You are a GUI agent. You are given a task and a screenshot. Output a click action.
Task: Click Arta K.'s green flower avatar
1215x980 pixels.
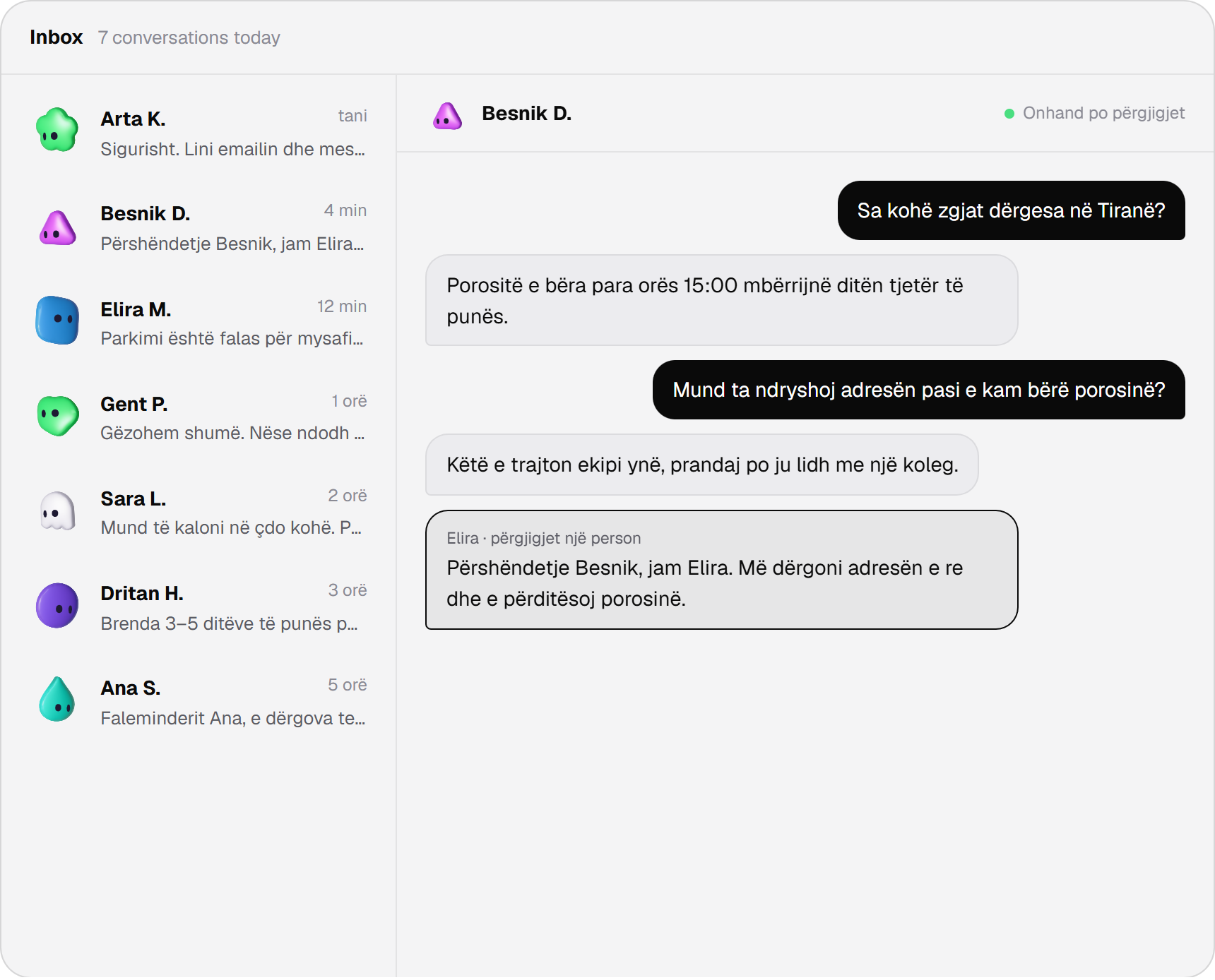[57, 130]
